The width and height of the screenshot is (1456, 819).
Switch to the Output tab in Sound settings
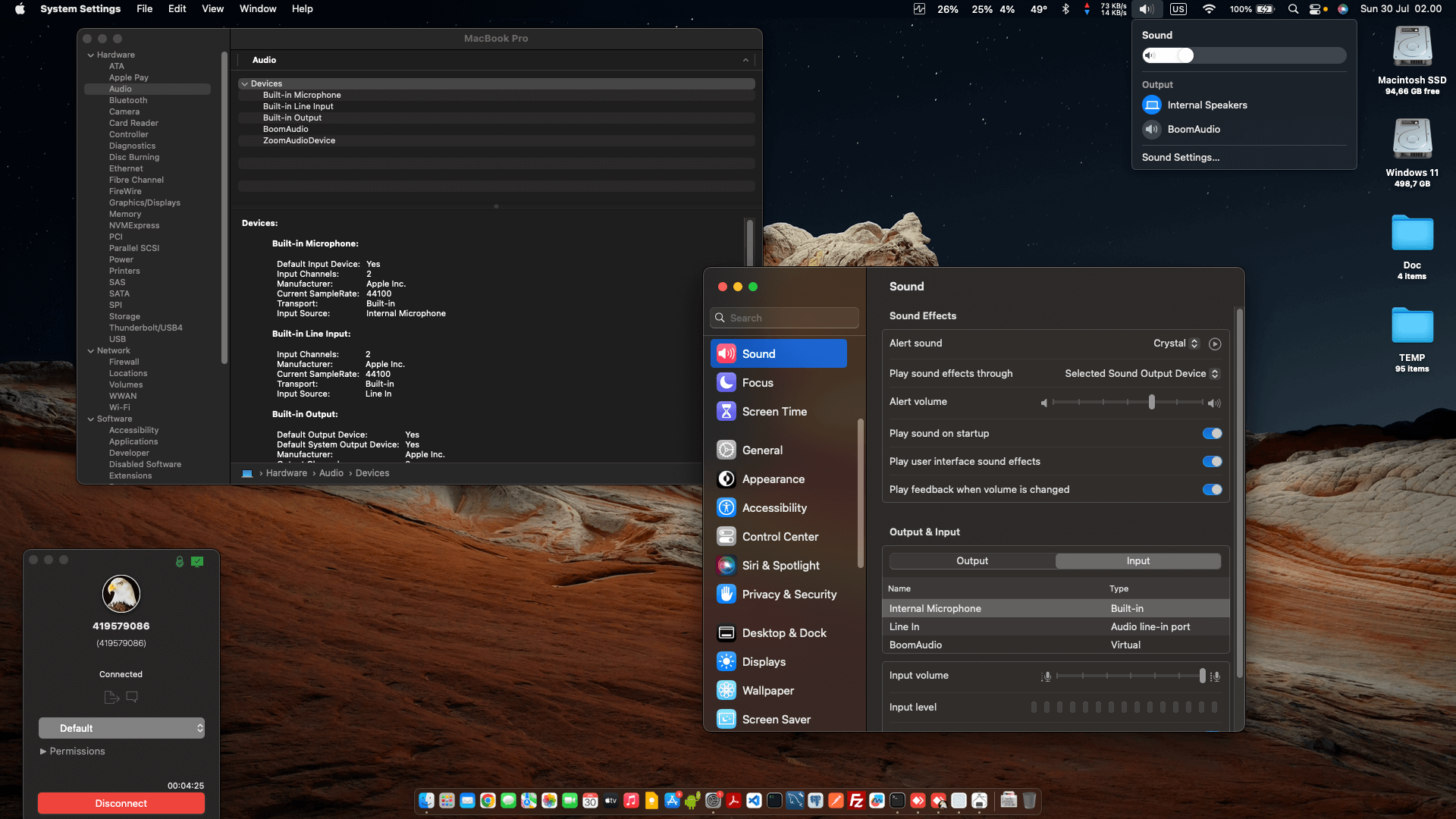972,561
